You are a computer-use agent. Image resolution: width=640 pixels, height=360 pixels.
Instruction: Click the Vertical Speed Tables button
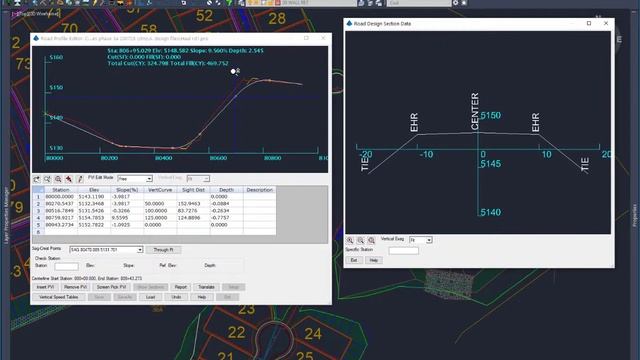pos(59,297)
